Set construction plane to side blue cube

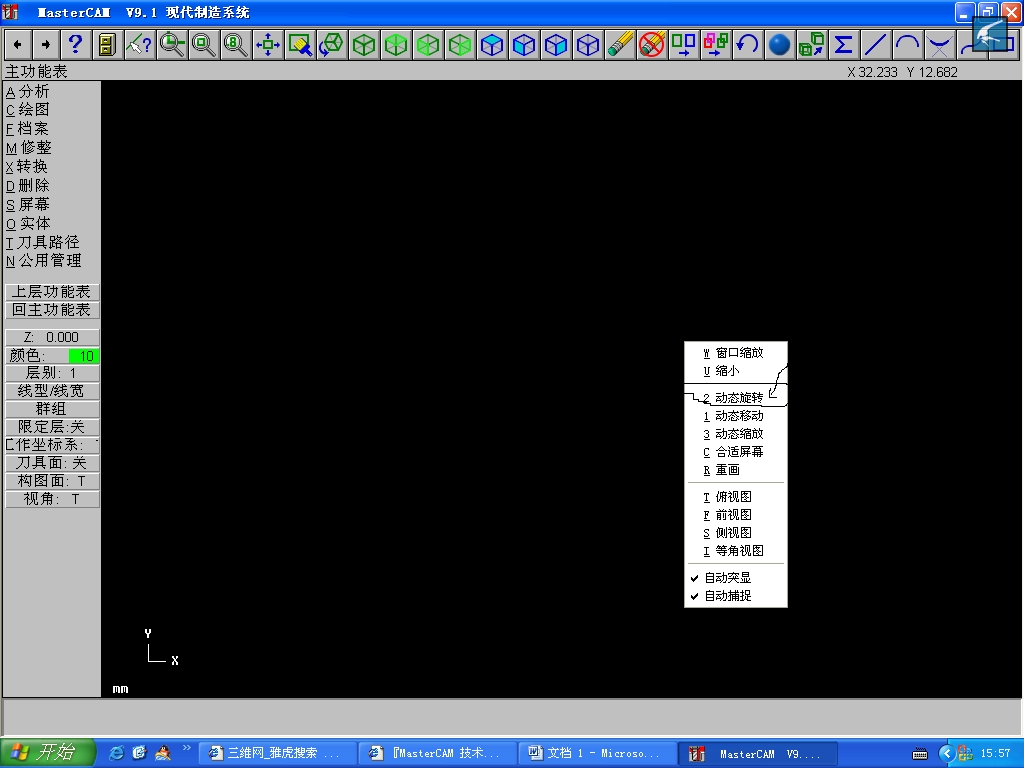point(556,45)
